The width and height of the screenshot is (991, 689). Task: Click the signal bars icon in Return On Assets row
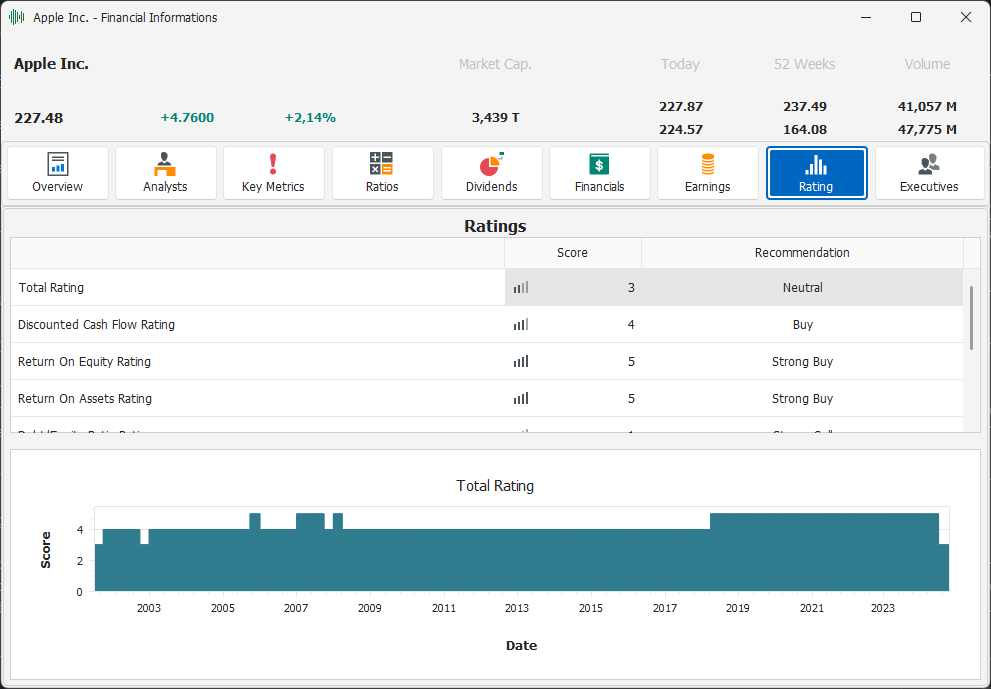pos(521,398)
